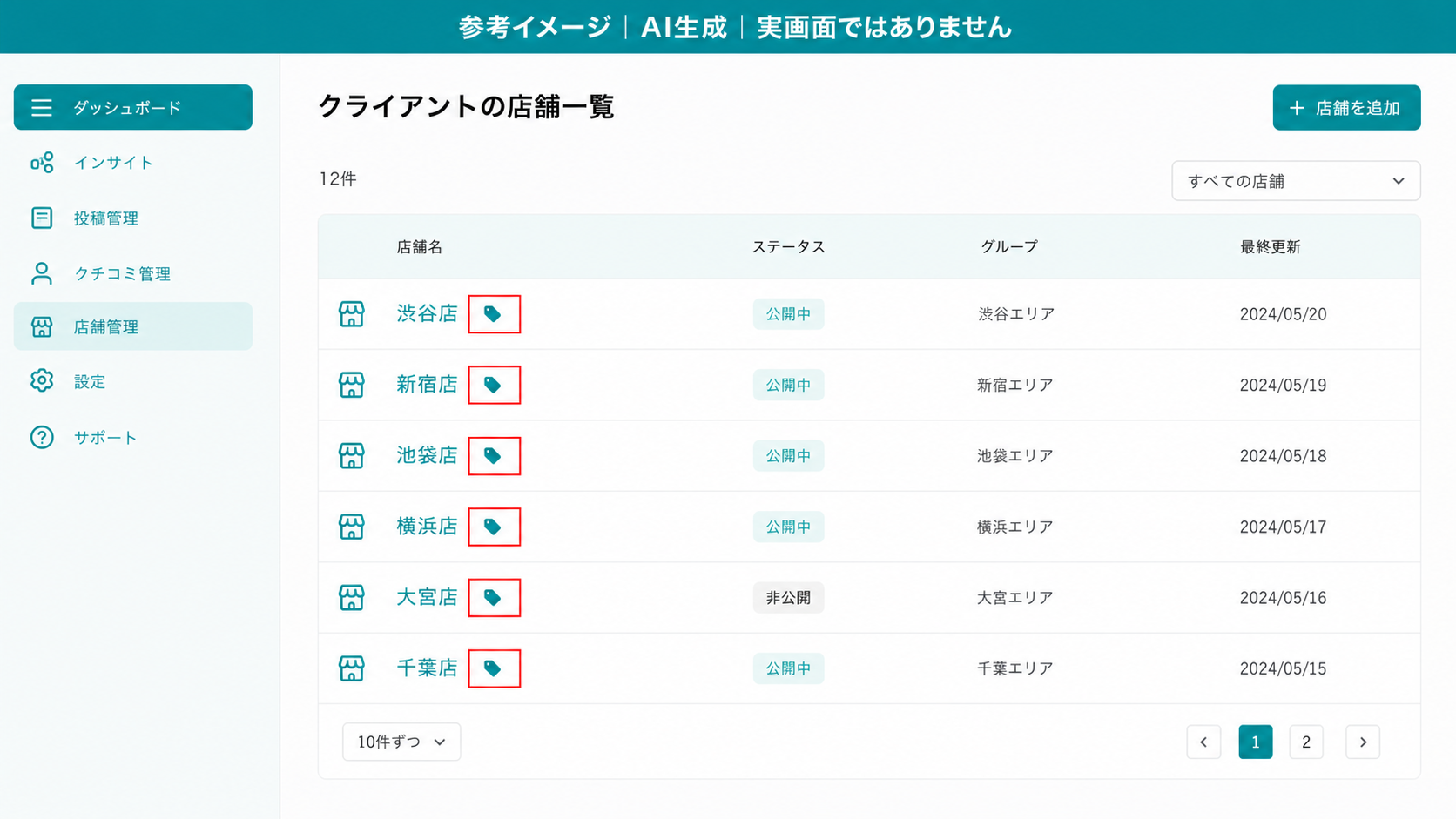
Task: Click the store icon in the 池袋店 row
Action: point(352,456)
